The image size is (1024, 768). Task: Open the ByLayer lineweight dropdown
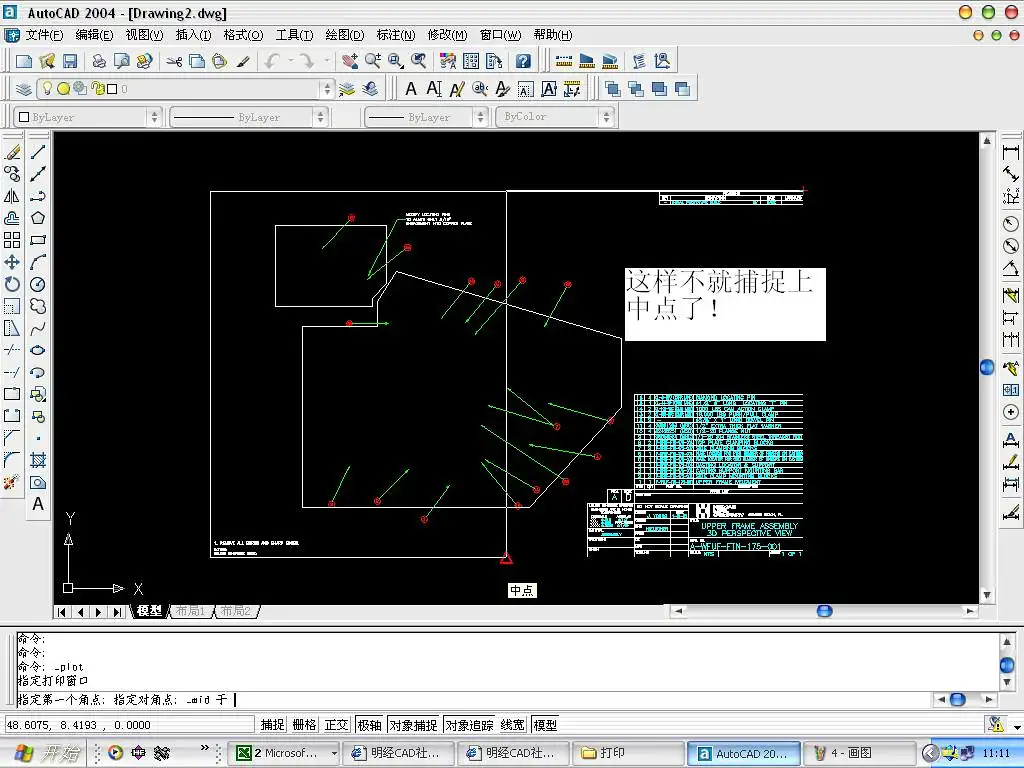pyautogui.click(x=481, y=117)
